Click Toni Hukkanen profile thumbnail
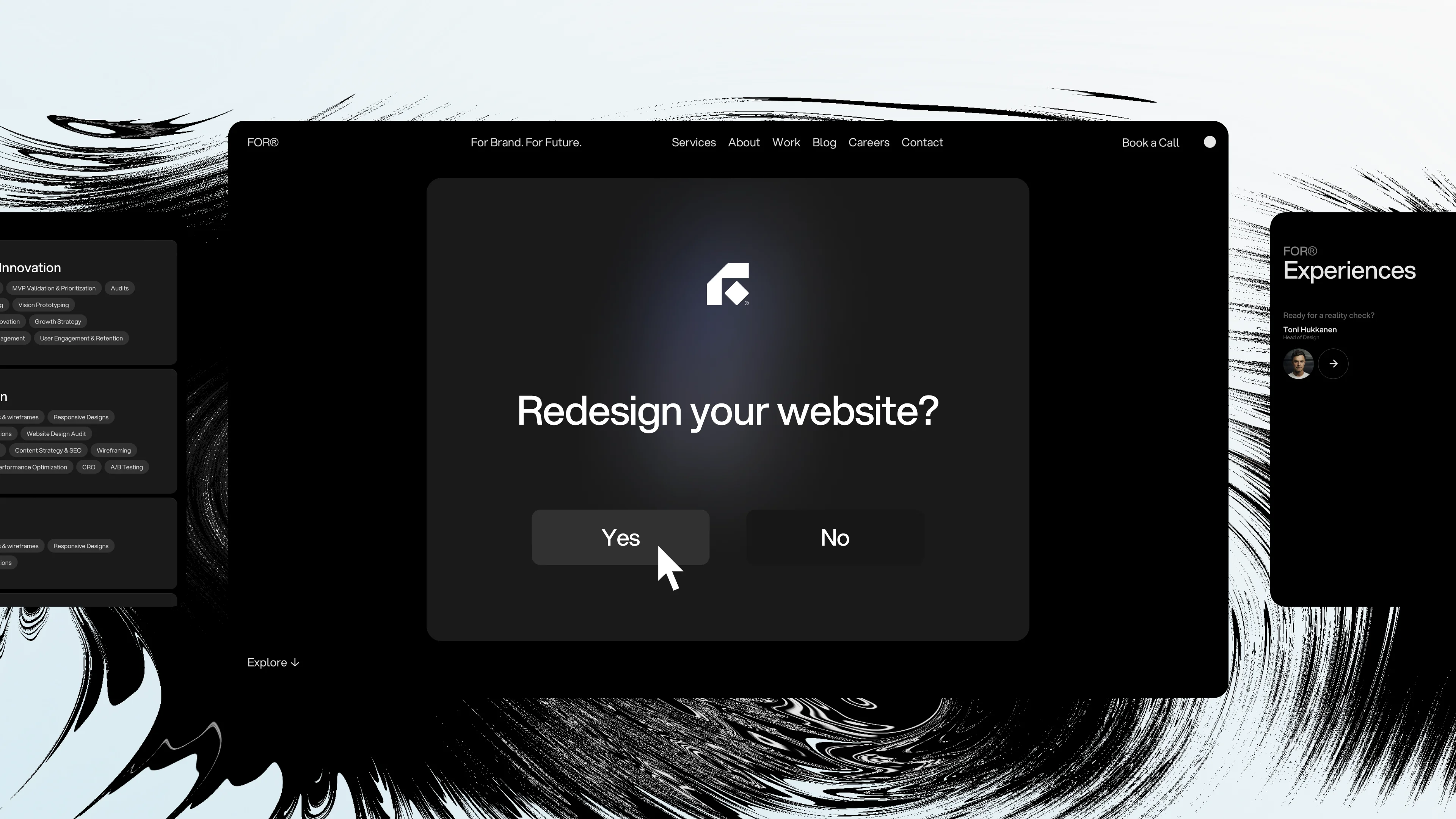Image resolution: width=1456 pixels, height=819 pixels. (1298, 363)
